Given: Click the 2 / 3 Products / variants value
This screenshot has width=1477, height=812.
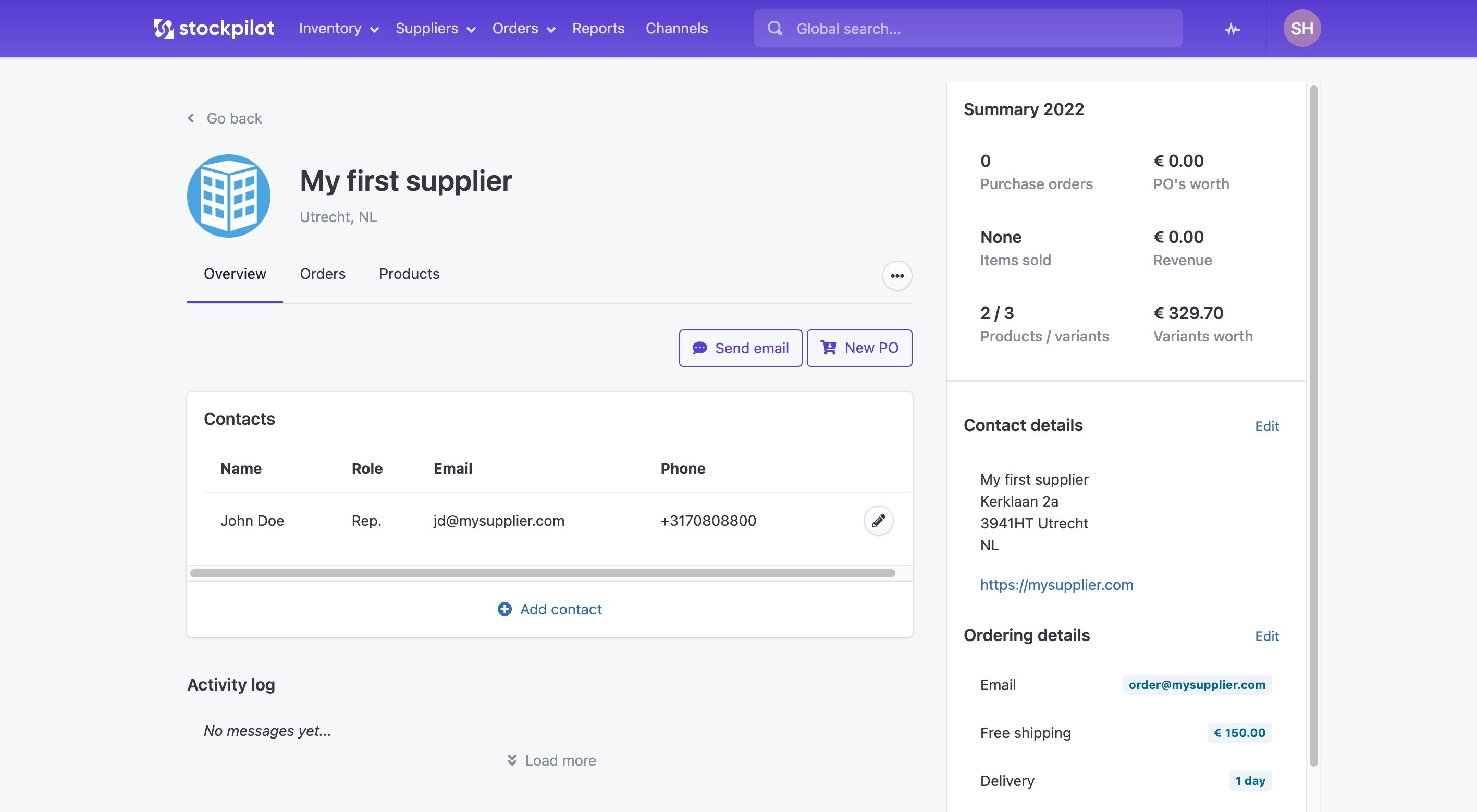Looking at the screenshot, I should [997, 313].
